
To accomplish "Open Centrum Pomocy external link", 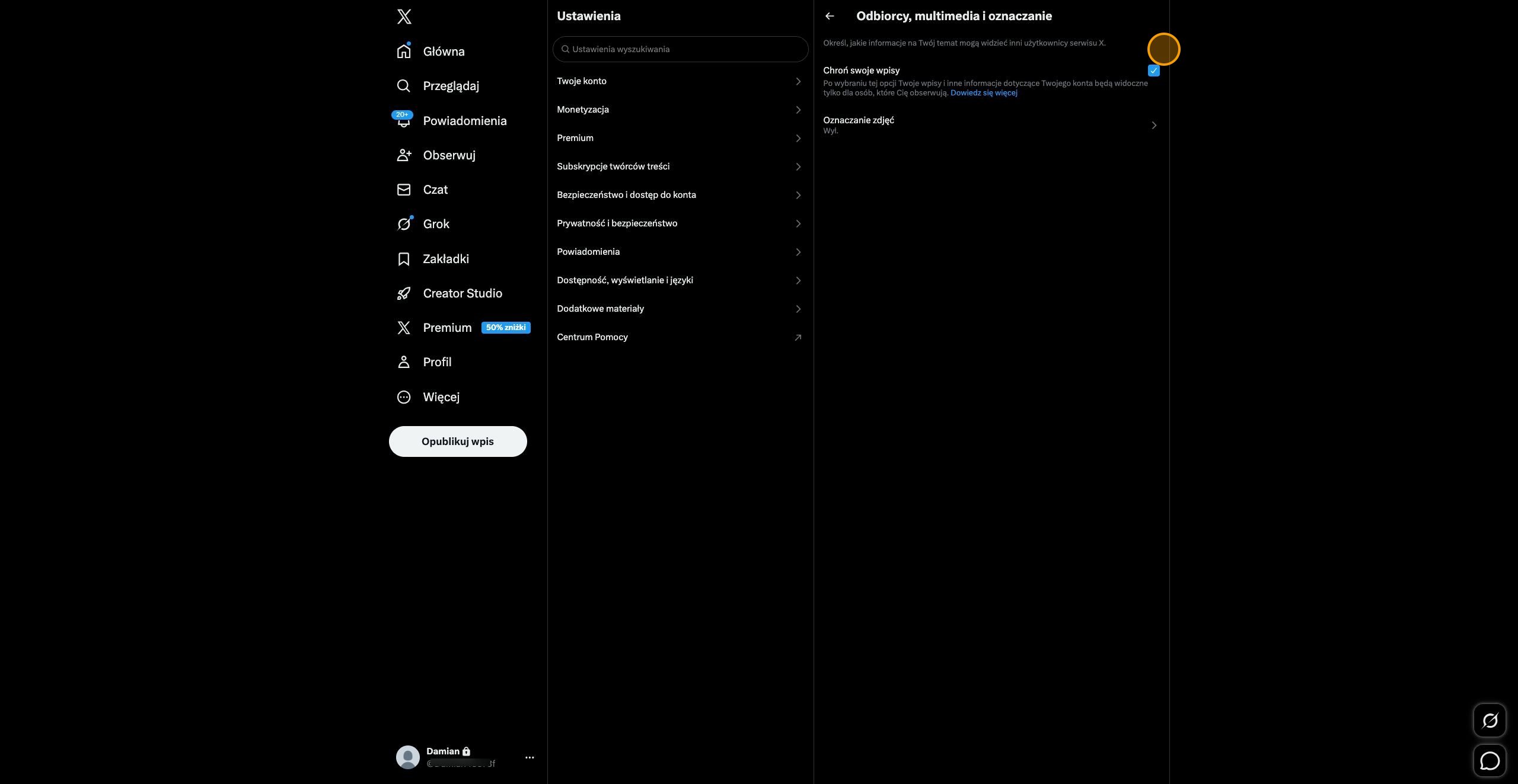I will pyautogui.click(x=680, y=337).
